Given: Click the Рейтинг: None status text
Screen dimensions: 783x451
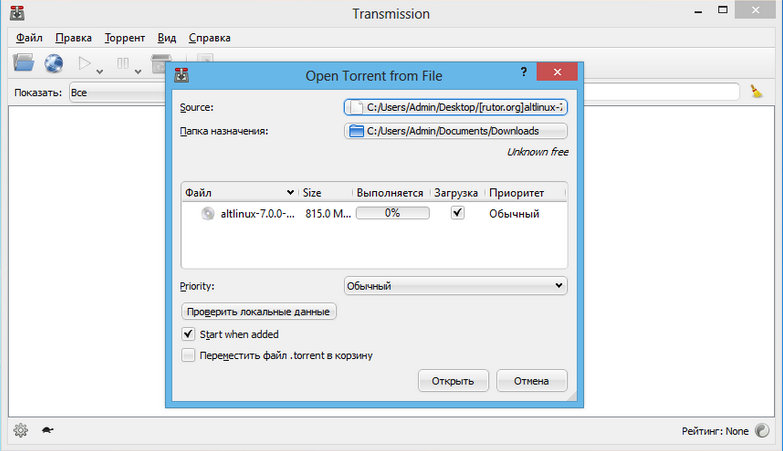Looking at the screenshot, I should (715, 431).
